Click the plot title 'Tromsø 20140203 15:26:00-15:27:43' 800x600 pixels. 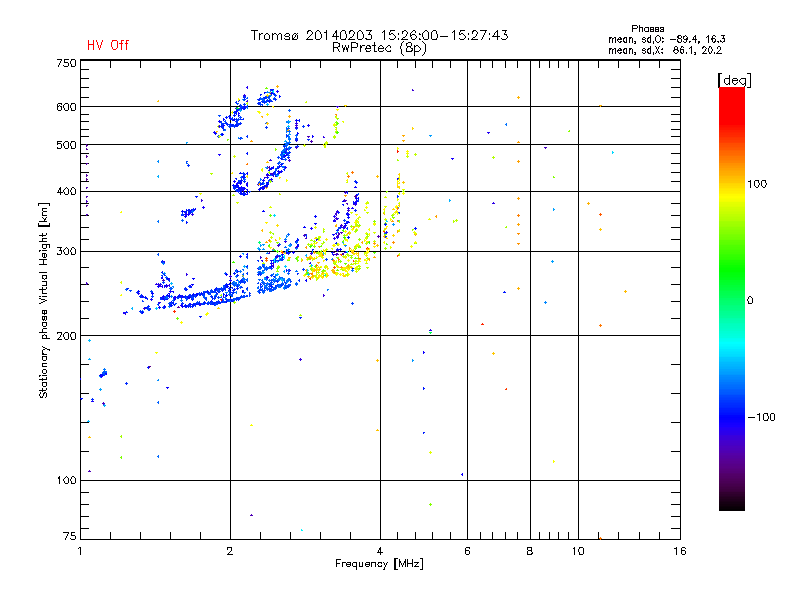click(379, 35)
